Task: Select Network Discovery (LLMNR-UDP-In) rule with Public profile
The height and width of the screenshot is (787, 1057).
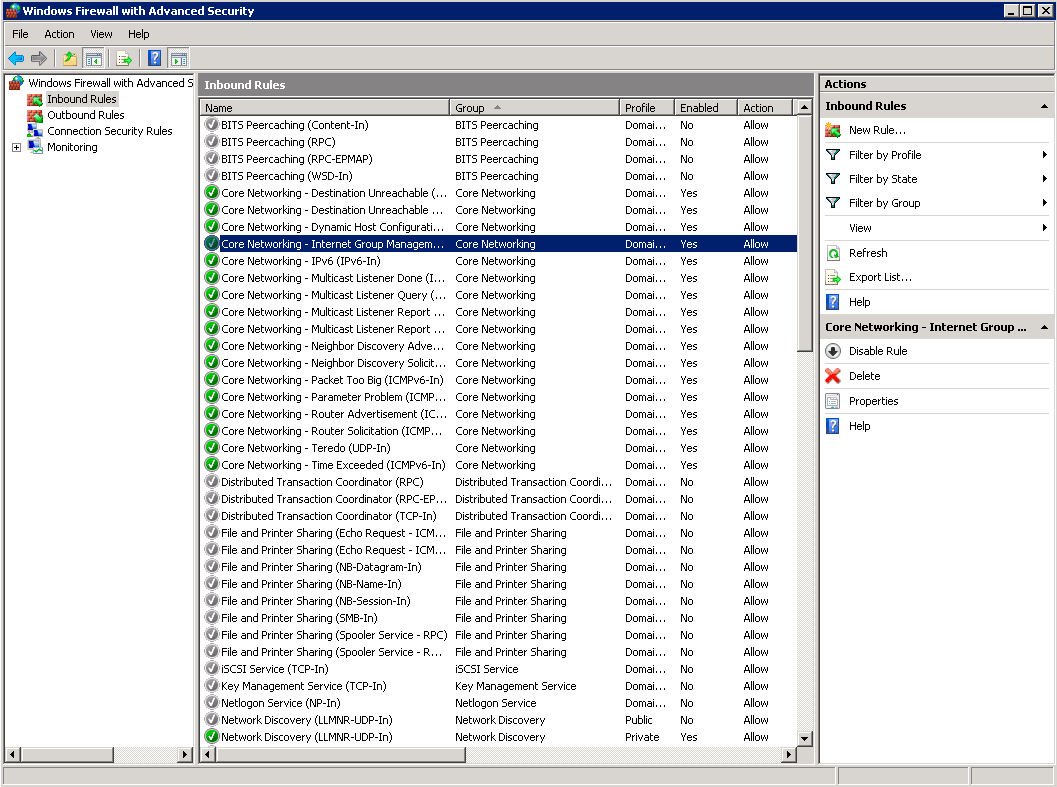Action: 499,720
